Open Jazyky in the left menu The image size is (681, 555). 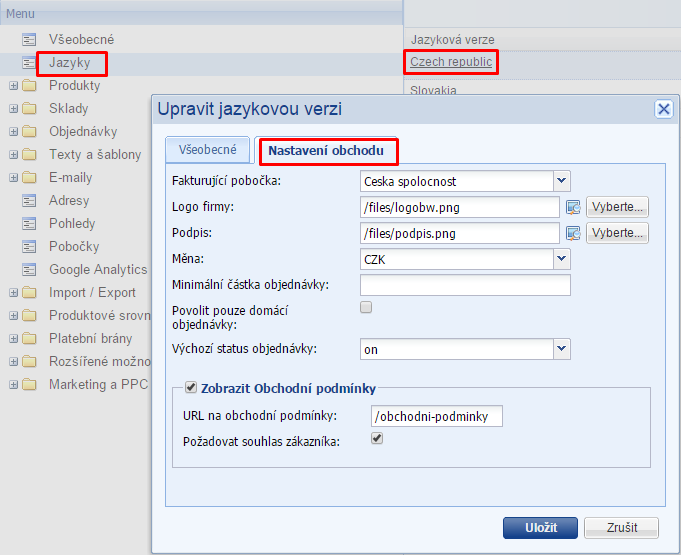69,63
